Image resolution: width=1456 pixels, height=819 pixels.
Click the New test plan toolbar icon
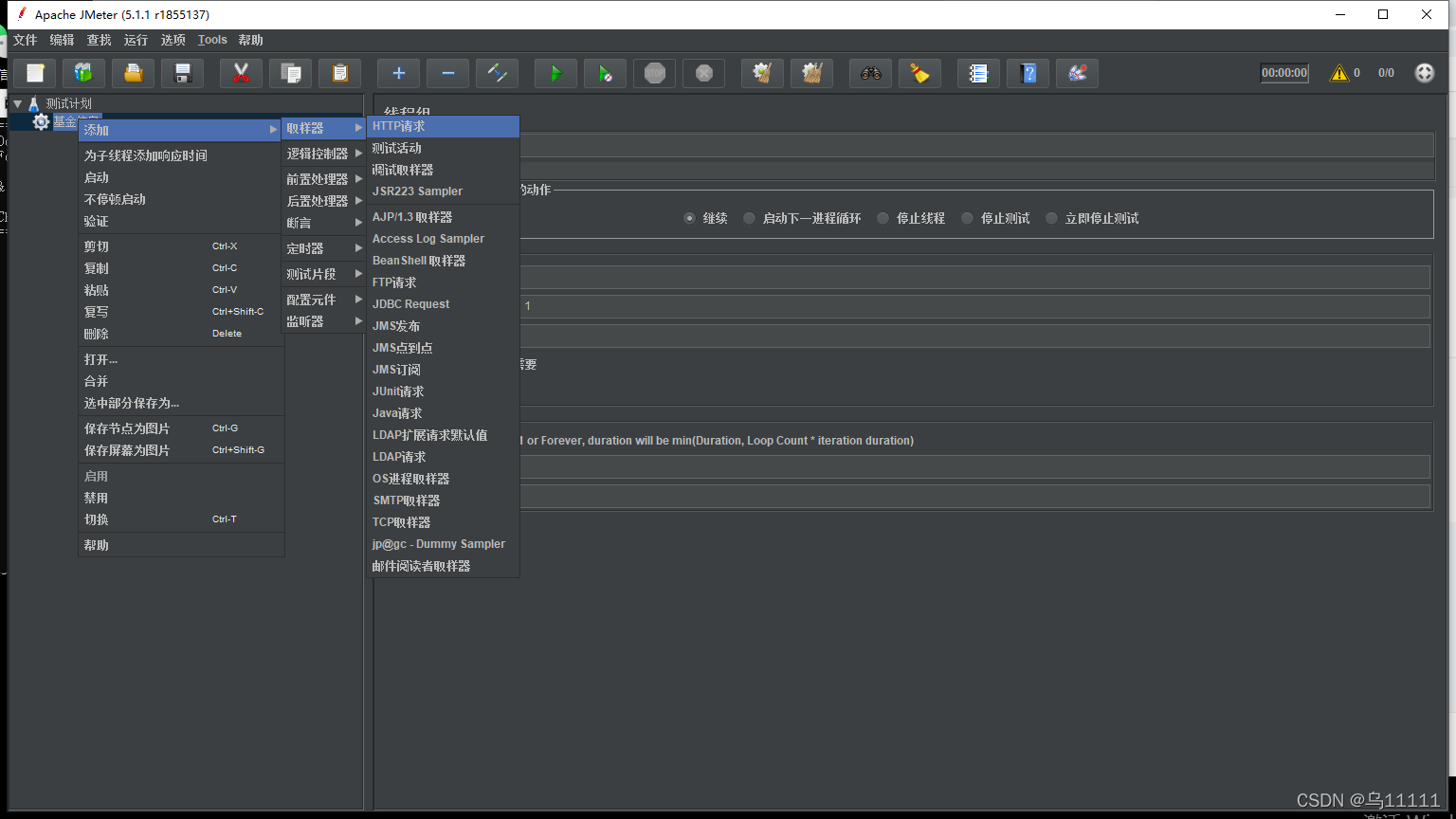point(35,73)
